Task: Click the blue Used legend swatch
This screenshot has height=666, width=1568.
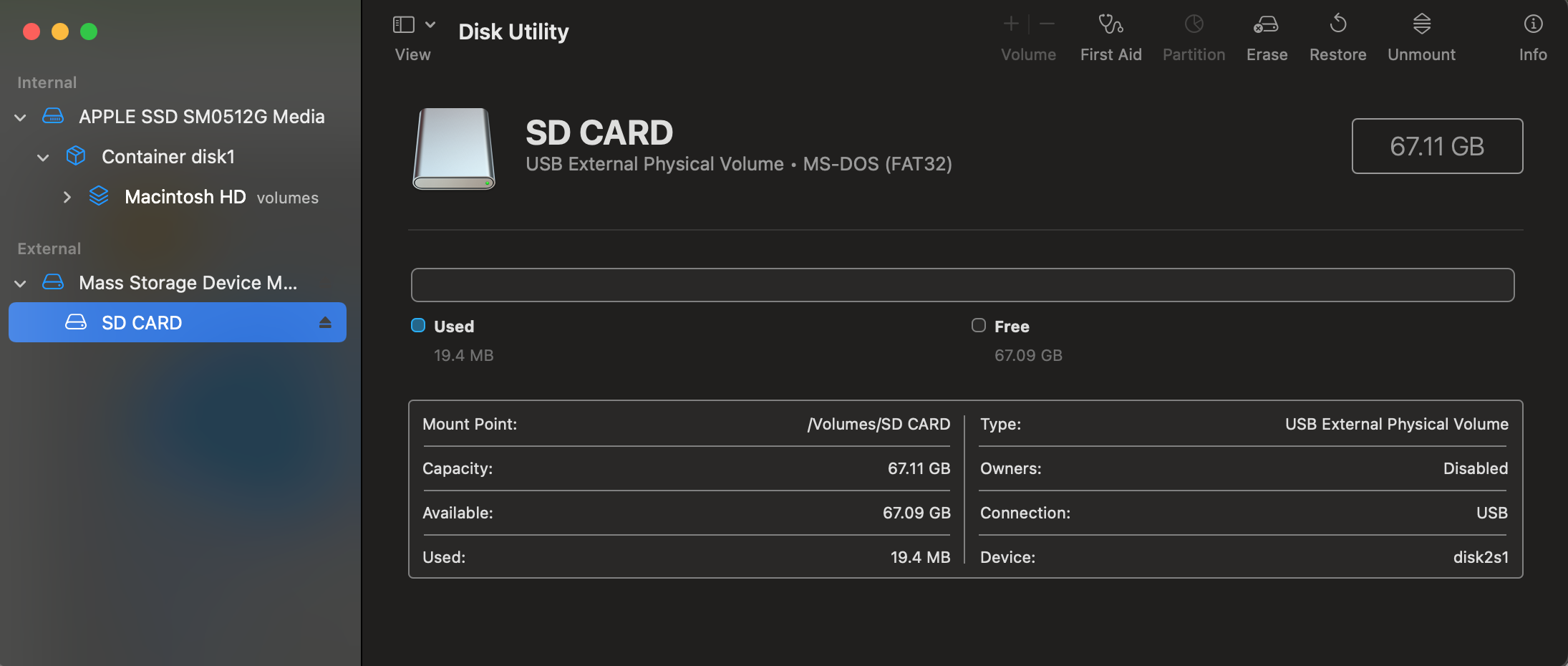Action: tap(418, 325)
